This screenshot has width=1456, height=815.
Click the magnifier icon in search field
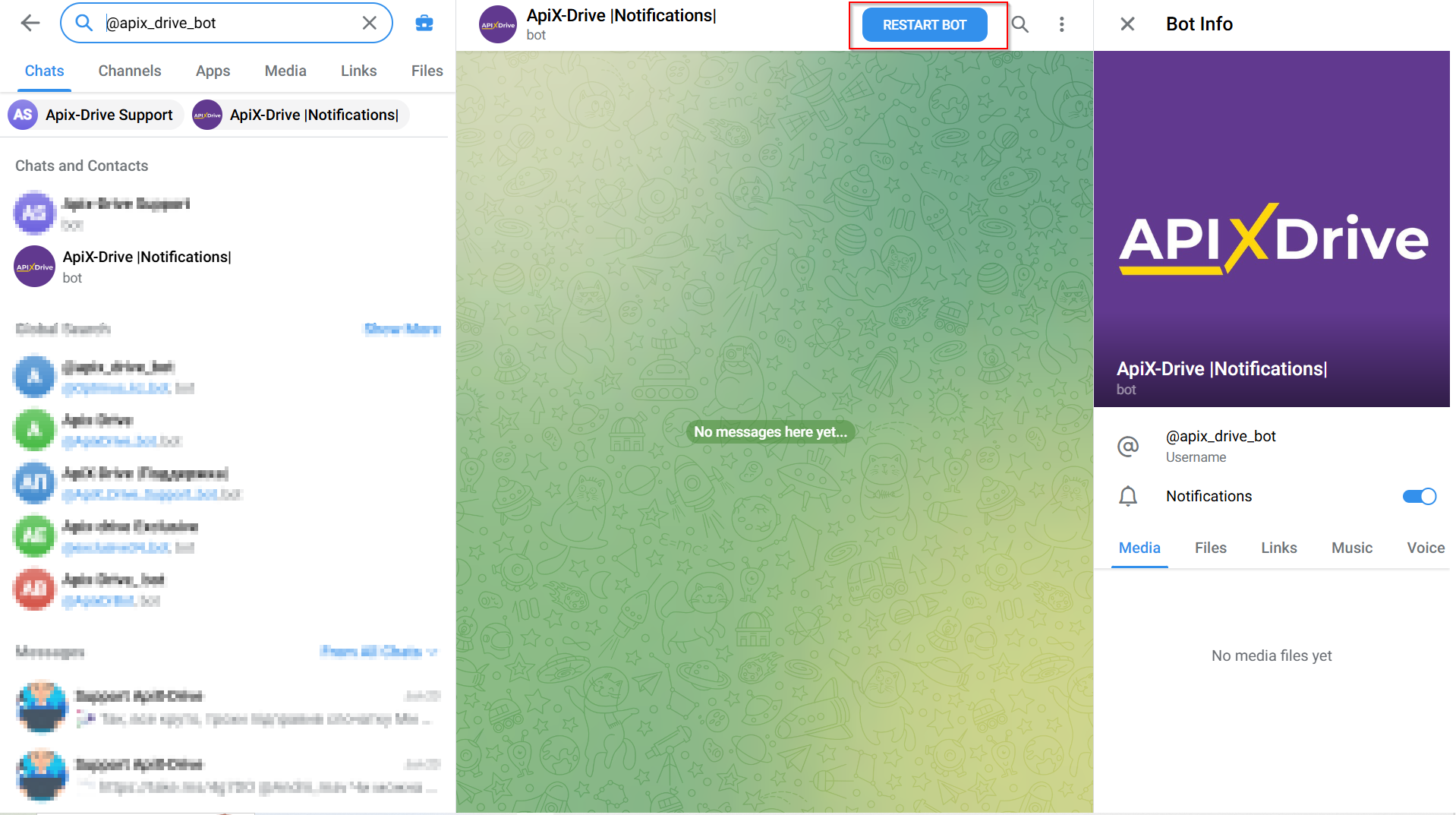tap(84, 23)
